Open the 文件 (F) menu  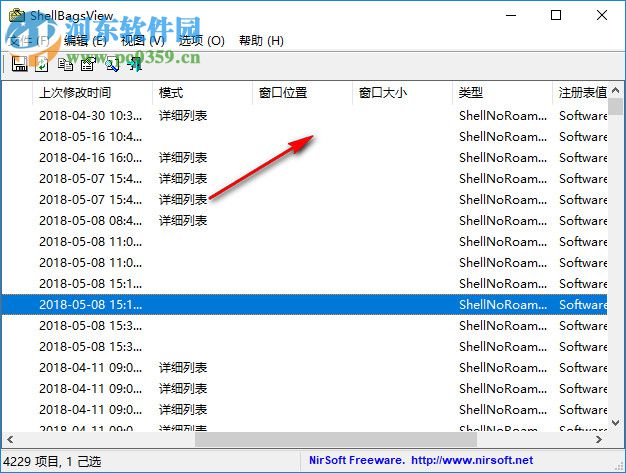[x=29, y=40]
